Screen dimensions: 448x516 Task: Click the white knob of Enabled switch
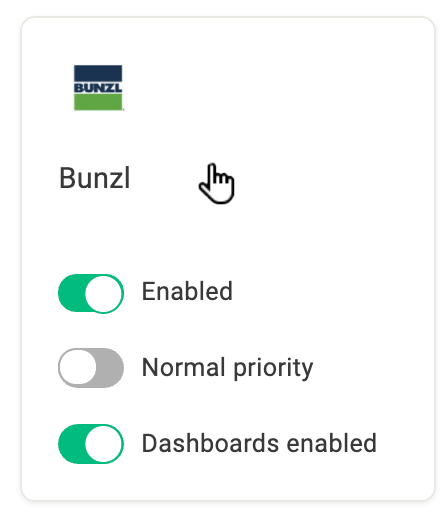104,293
